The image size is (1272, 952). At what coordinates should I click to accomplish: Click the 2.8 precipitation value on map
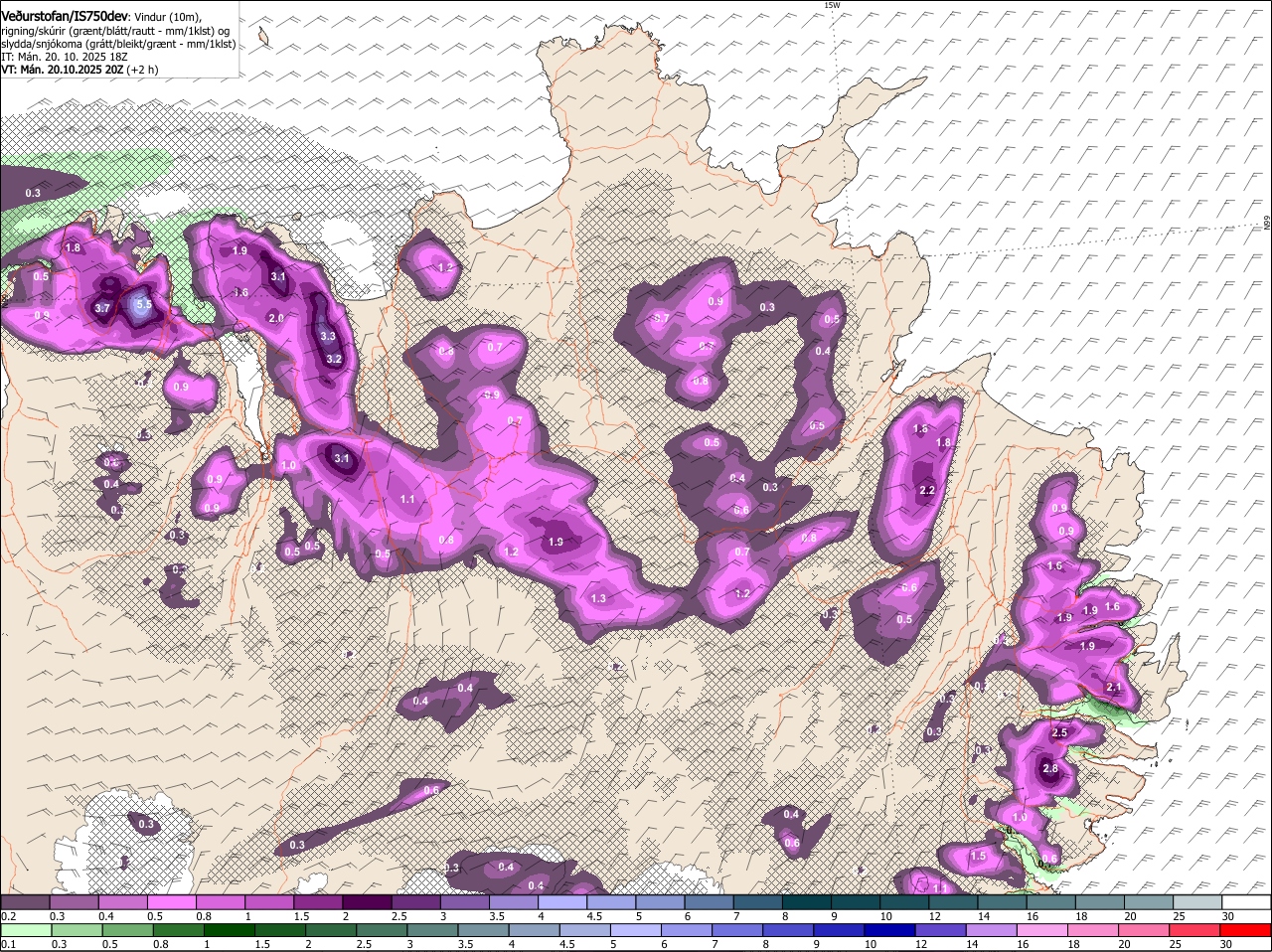pyautogui.click(x=1050, y=768)
